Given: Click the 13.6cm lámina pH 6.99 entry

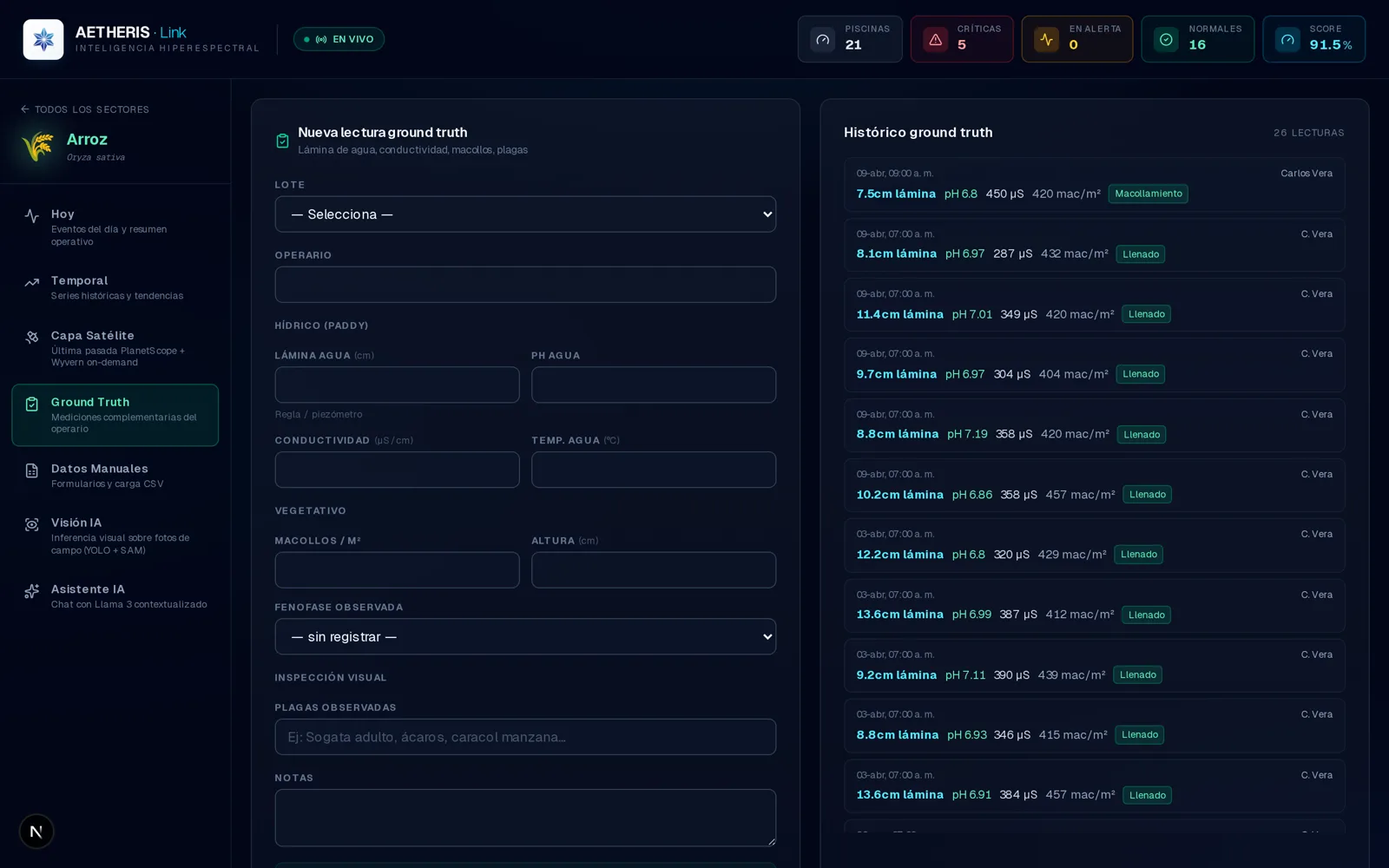Looking at the screenshot, I should [x=1094, y=606].
